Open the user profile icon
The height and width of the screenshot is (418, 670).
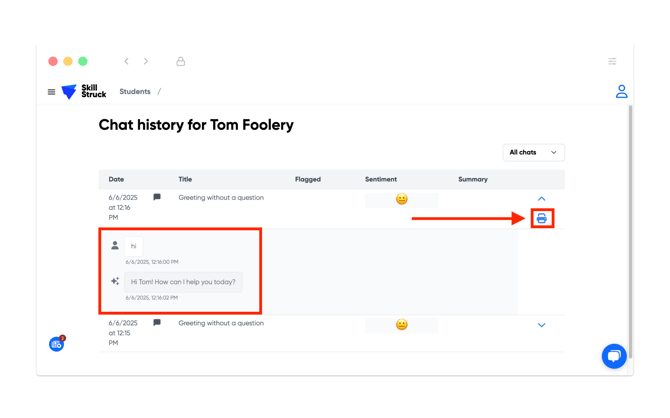[621, 91]
